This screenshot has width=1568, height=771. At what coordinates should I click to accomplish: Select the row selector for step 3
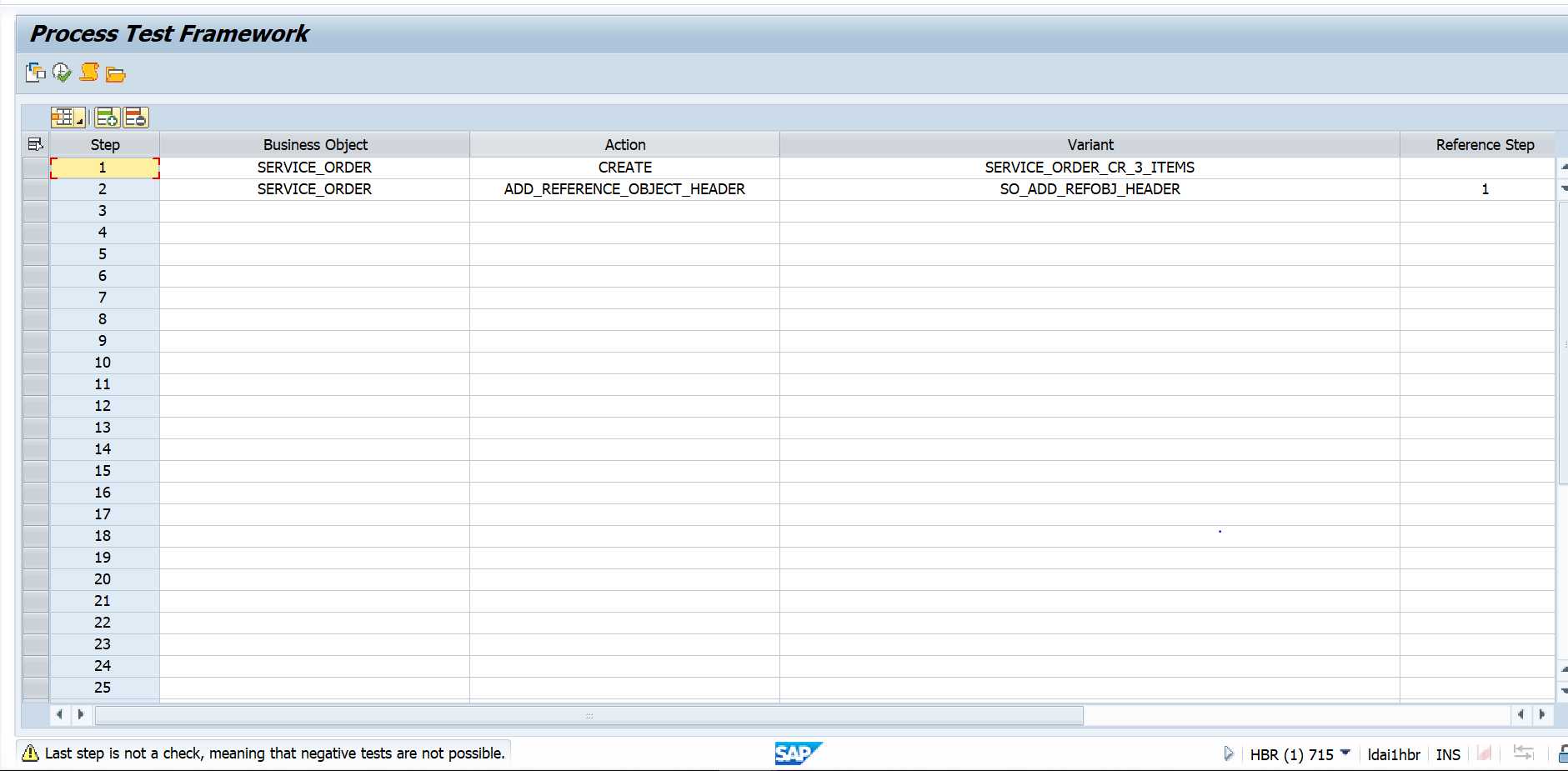pyautogui.click(x=36, y=211)
